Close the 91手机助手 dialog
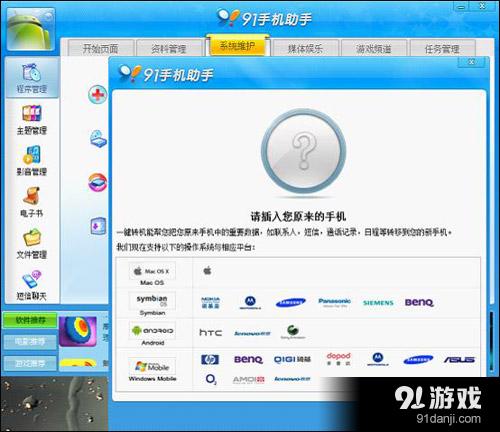Screen dimensions: 500x432 click(472, 62)
